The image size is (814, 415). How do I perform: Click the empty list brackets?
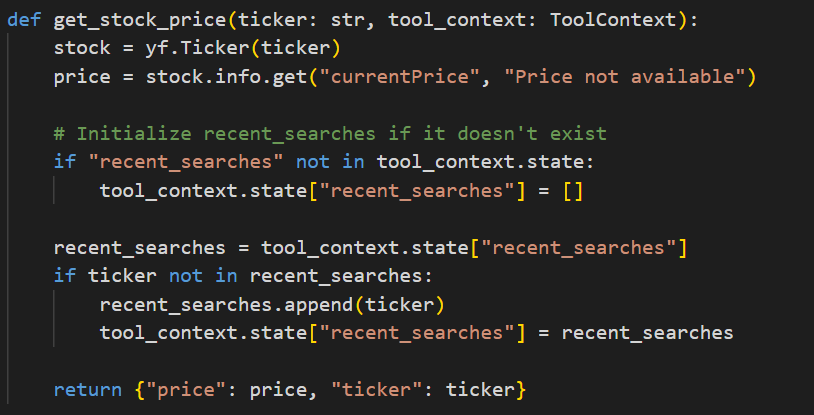[573, 191]
